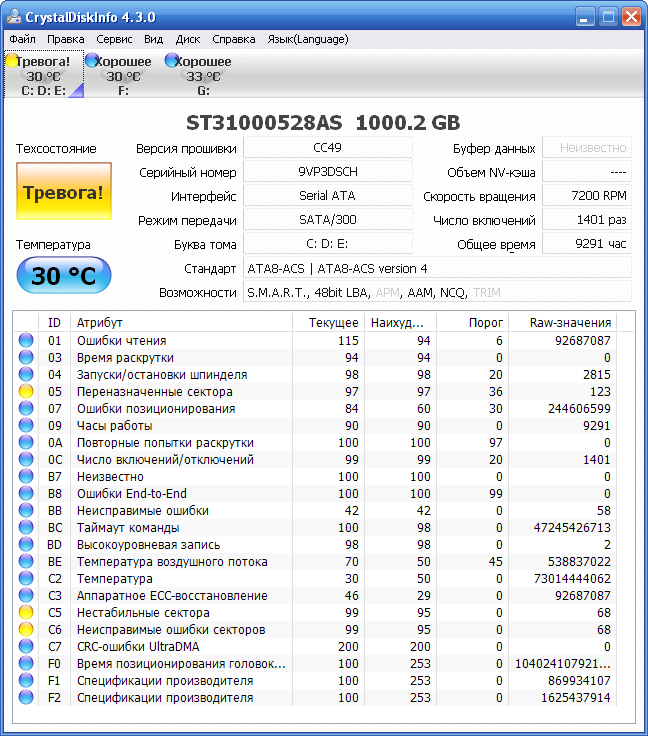
Task: Click yellow status icon for Reallocated sectors (05)
Action: 26,392
